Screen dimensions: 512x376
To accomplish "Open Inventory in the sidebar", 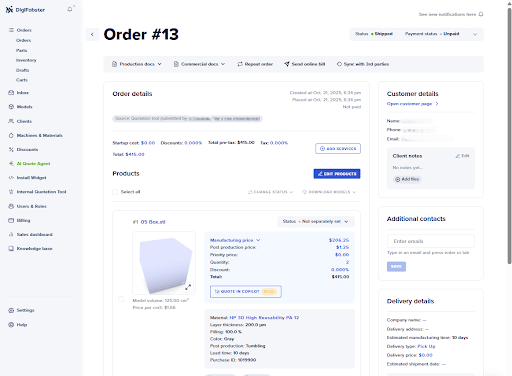I will [x=26, y=60].
